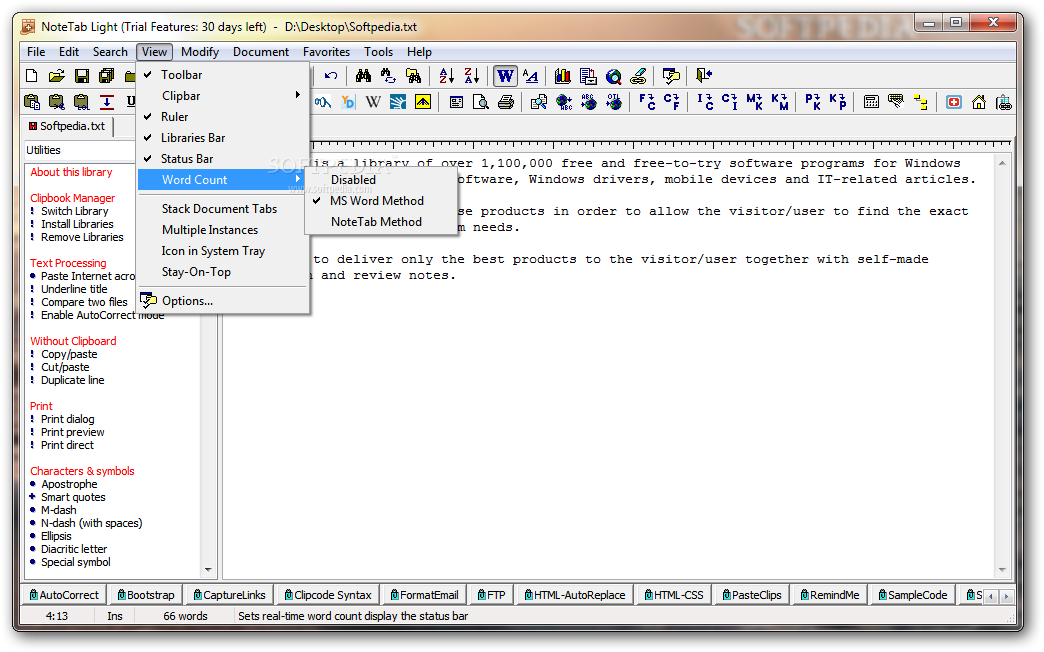This screenshot has width=1044, height=652.
Task: Open the Tools menu
Action: tap(378, 52)
